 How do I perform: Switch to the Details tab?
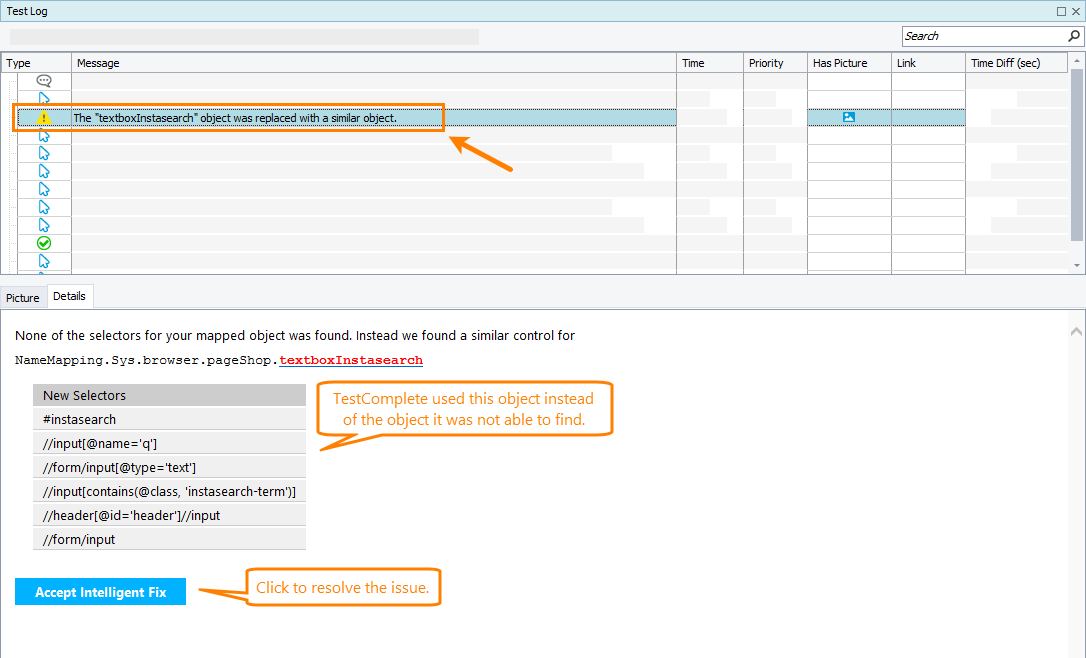pos(70,296)
